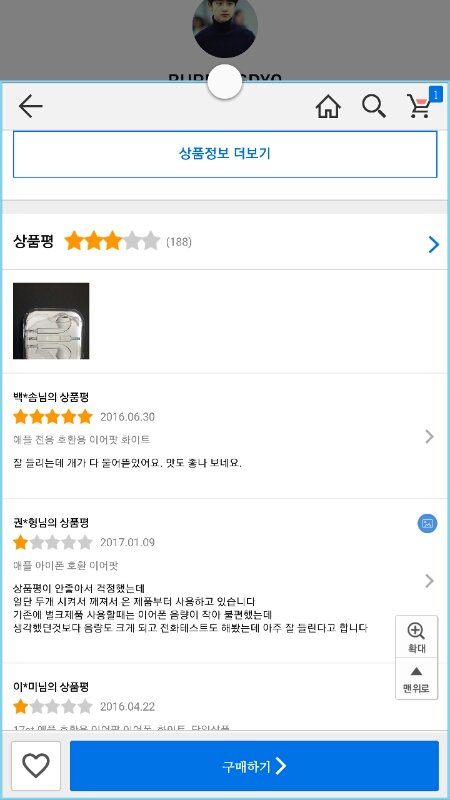
Task: Click 상품정보 더보기 button
Action: (225, 154)
